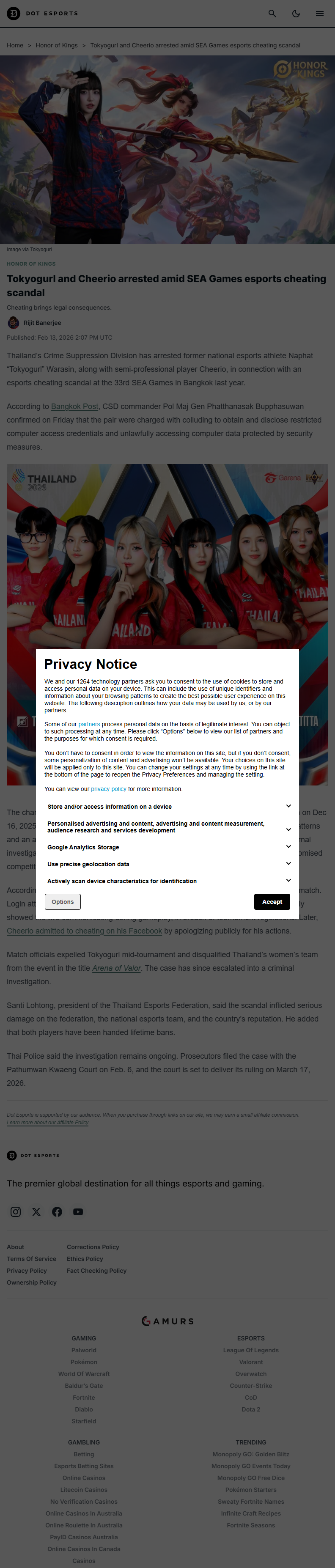Click the article hero image
This screenshot has width=335, height=1568.
(167, 150)
